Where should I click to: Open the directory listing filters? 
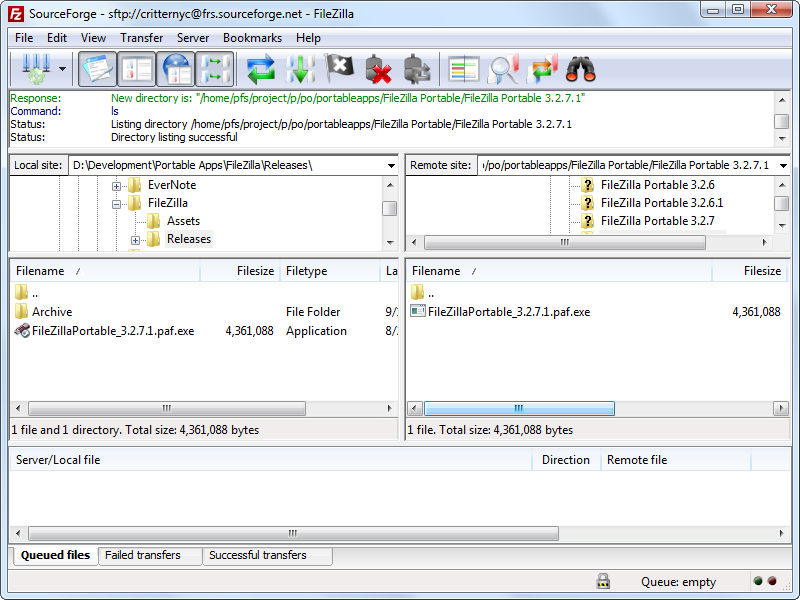tap(464, 69)
